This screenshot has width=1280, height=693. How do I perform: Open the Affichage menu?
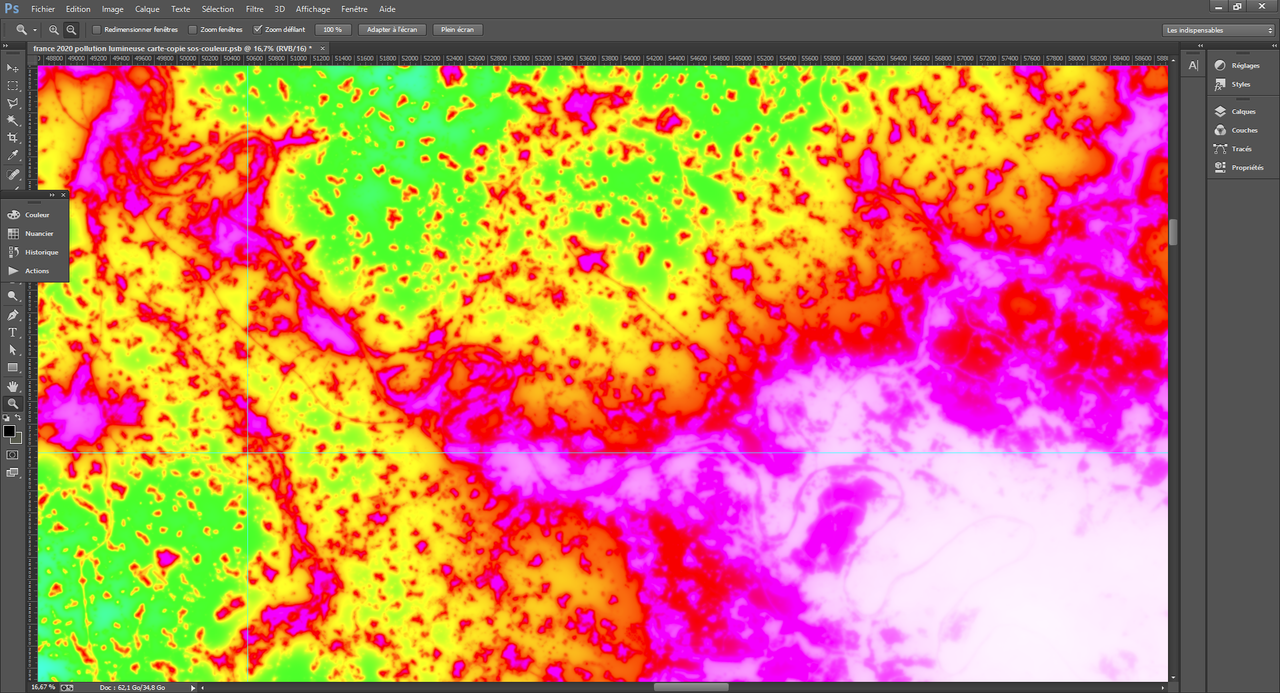[x=313, y=9]
